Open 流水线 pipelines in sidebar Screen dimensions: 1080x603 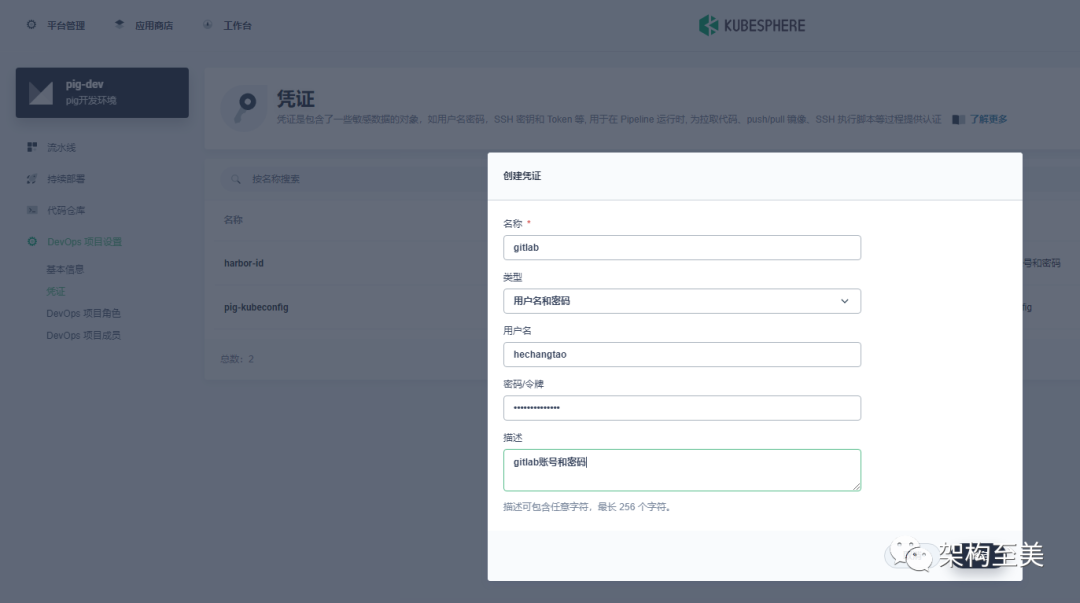pyautogui.click(x=61, y=147)
